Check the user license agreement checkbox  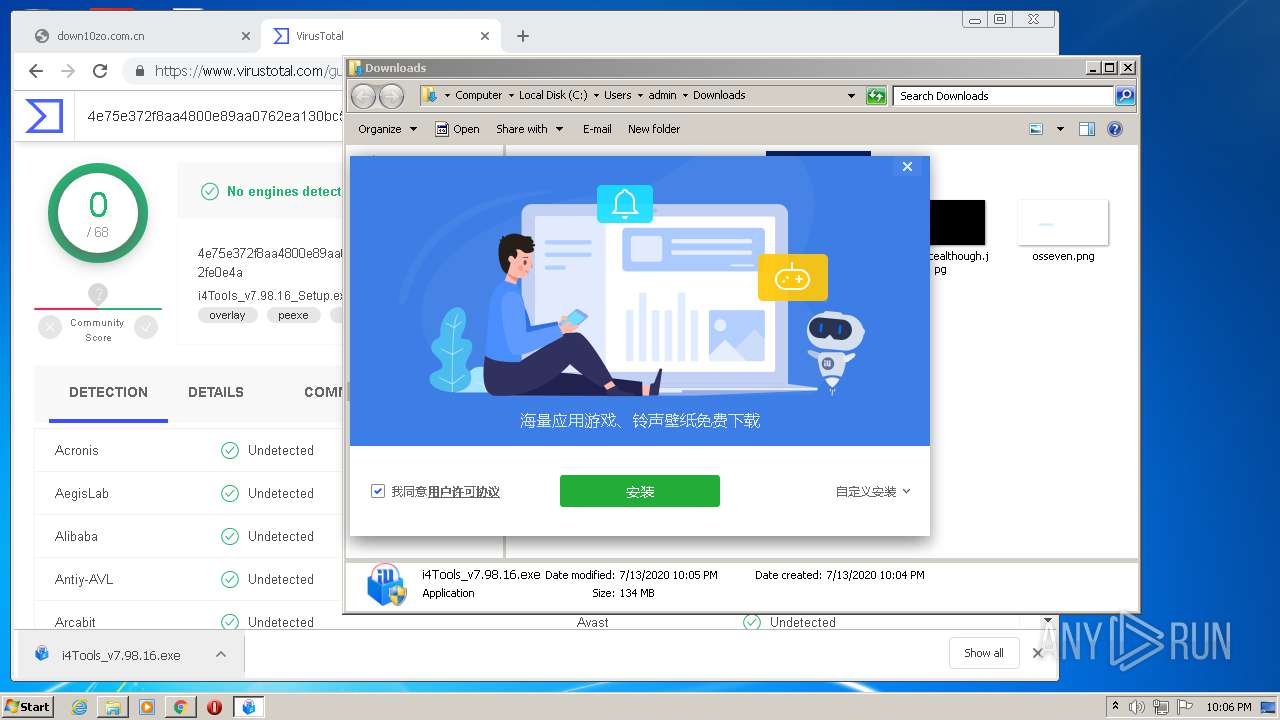[x=378, y=491]
